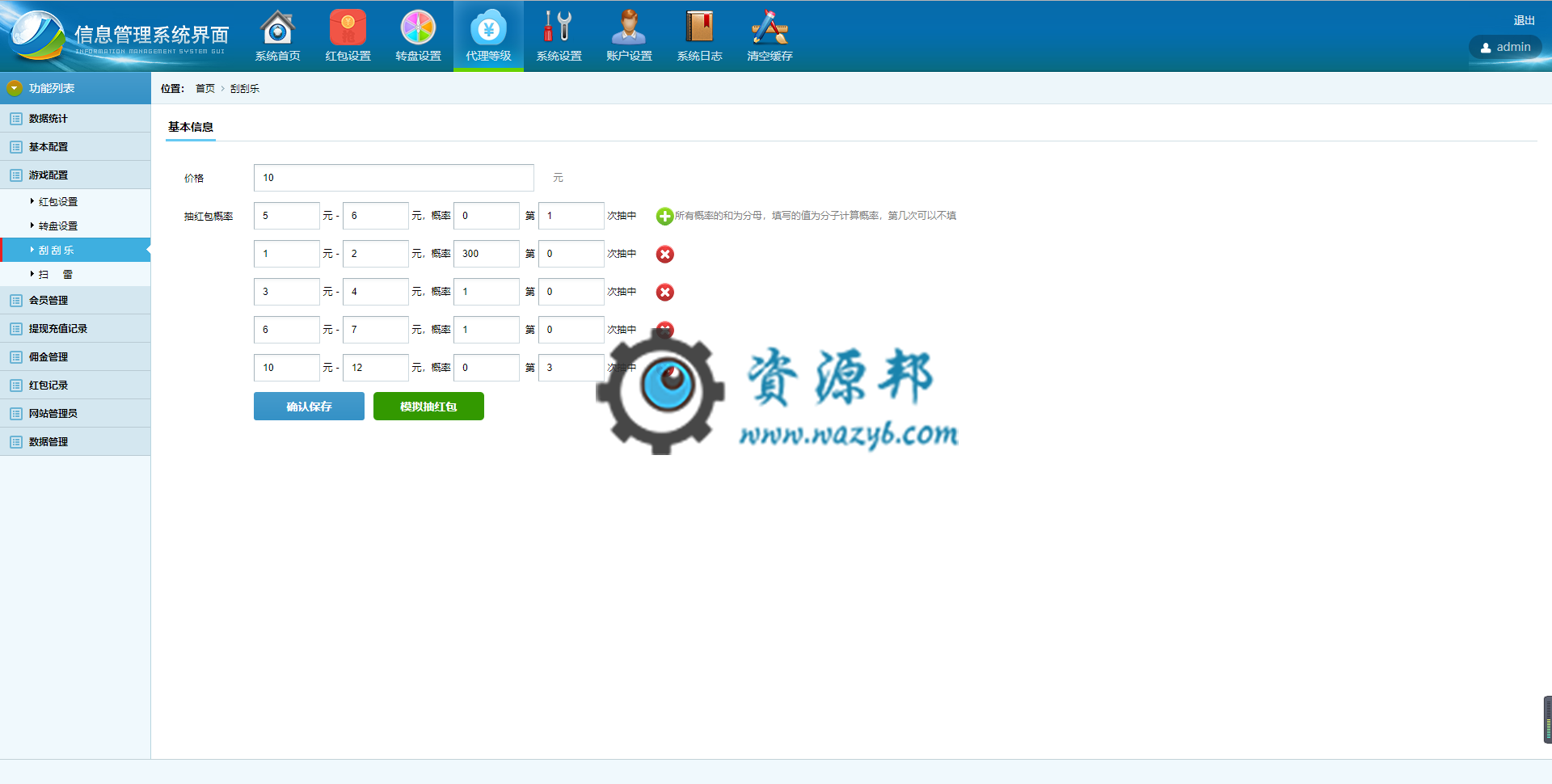Click list icon beside 数据管理
This screenshot has width=1552, height=784.
coord(15,442)
